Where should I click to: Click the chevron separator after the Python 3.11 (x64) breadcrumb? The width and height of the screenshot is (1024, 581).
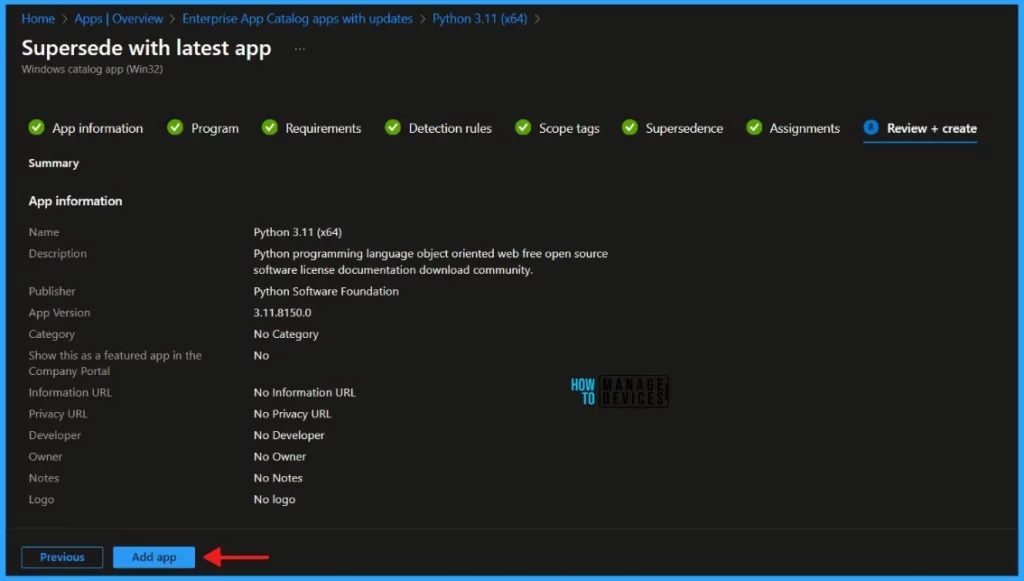[x=537, y=19]
